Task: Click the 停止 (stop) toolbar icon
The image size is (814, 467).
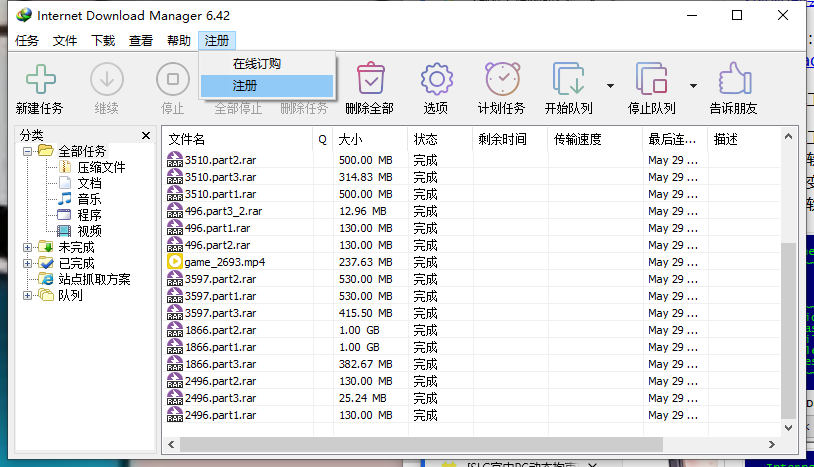Action: (173, 79)
